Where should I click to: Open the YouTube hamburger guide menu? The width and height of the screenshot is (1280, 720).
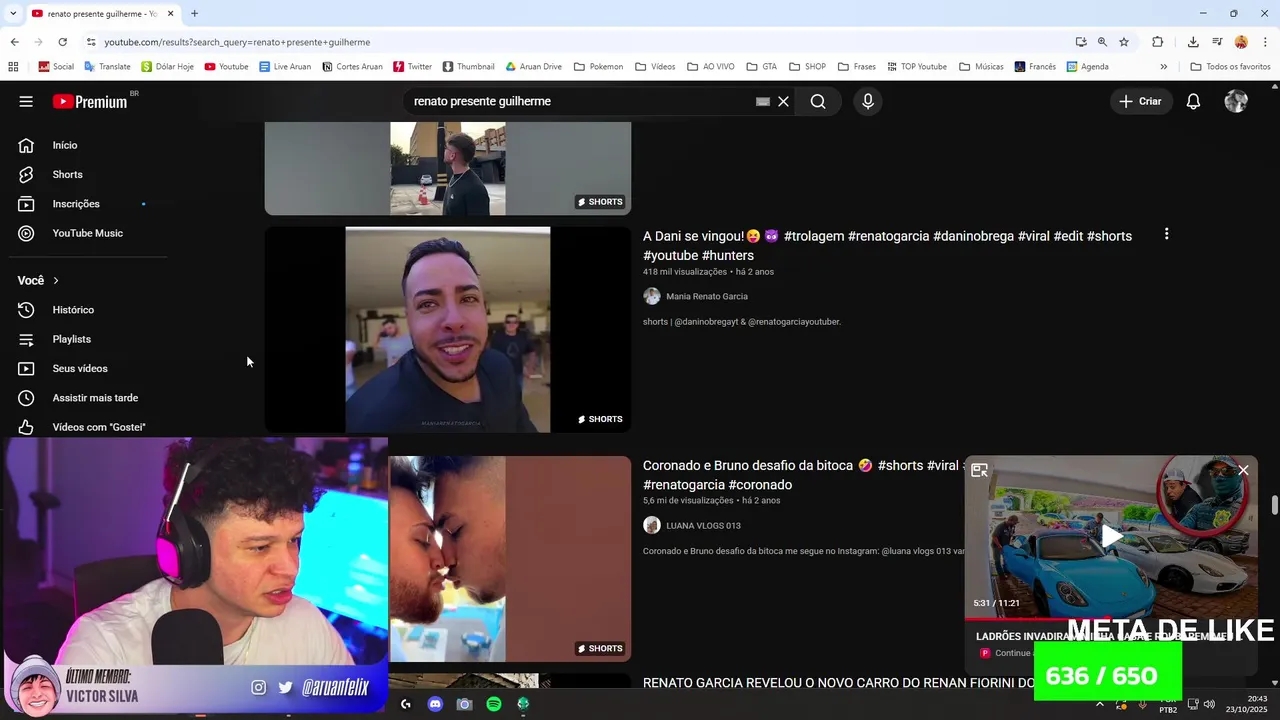click(x=26, y=101)
